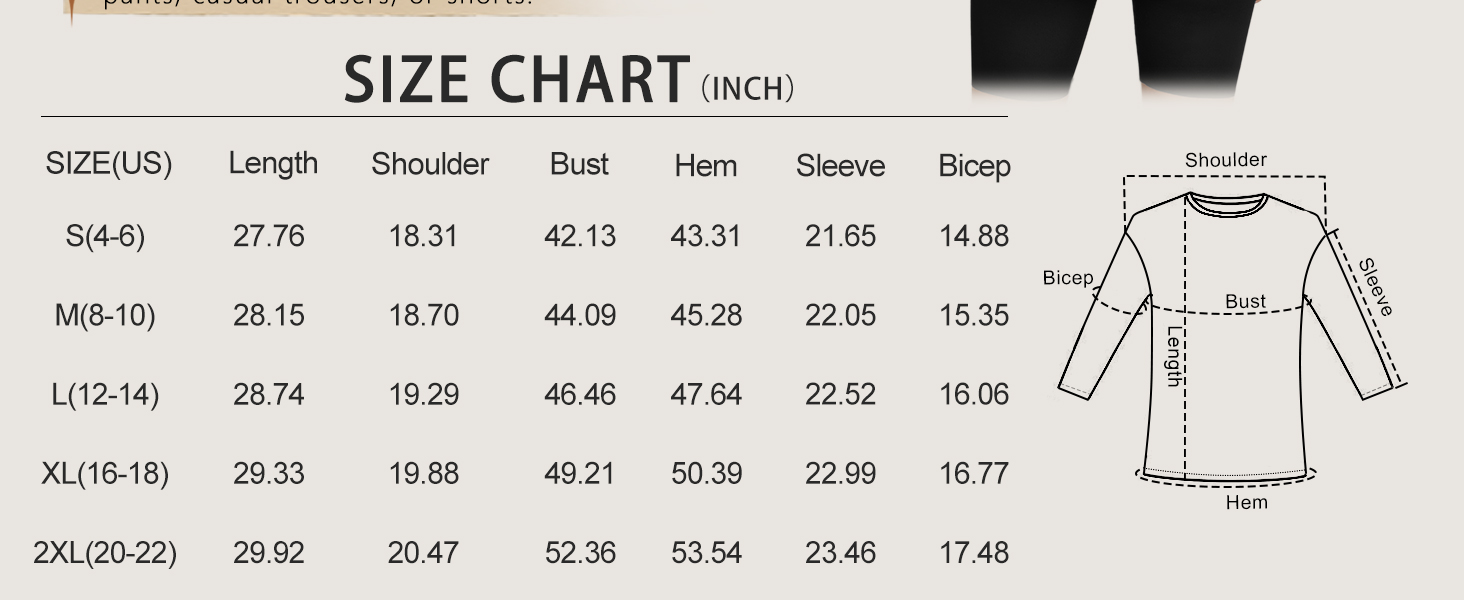
Task: Click the 44.09 bust value
Action: [580, 315]
